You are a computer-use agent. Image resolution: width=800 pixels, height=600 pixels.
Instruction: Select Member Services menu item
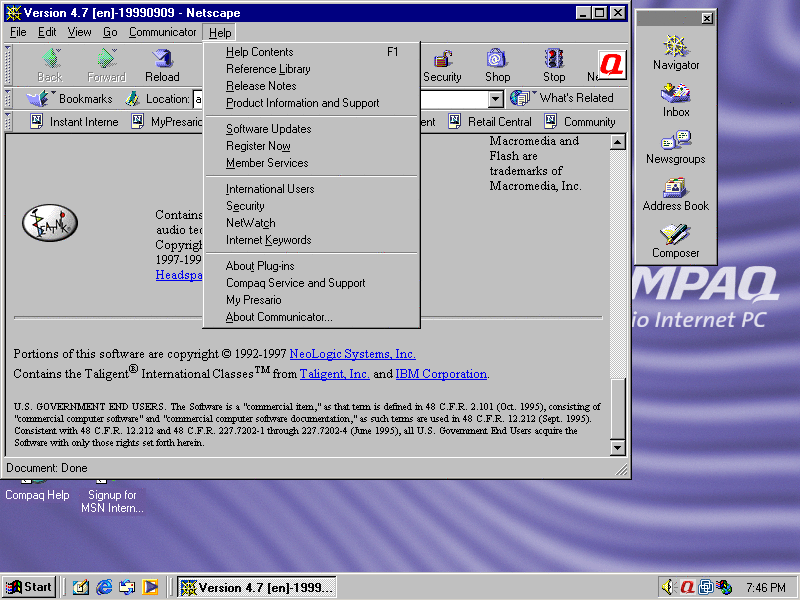coord(311,163)
